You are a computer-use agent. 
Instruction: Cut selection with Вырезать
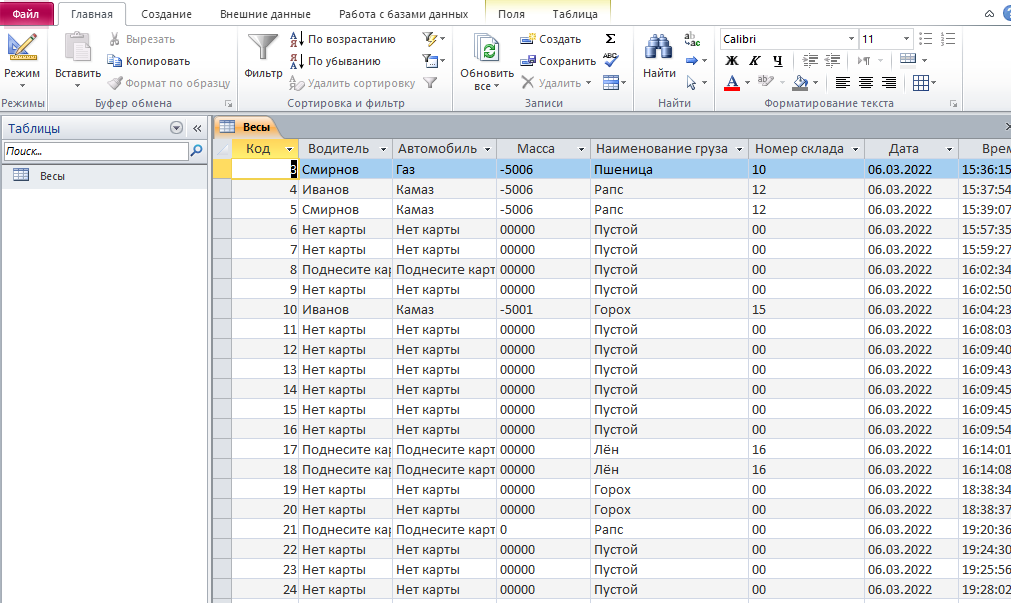coord(142,39)
